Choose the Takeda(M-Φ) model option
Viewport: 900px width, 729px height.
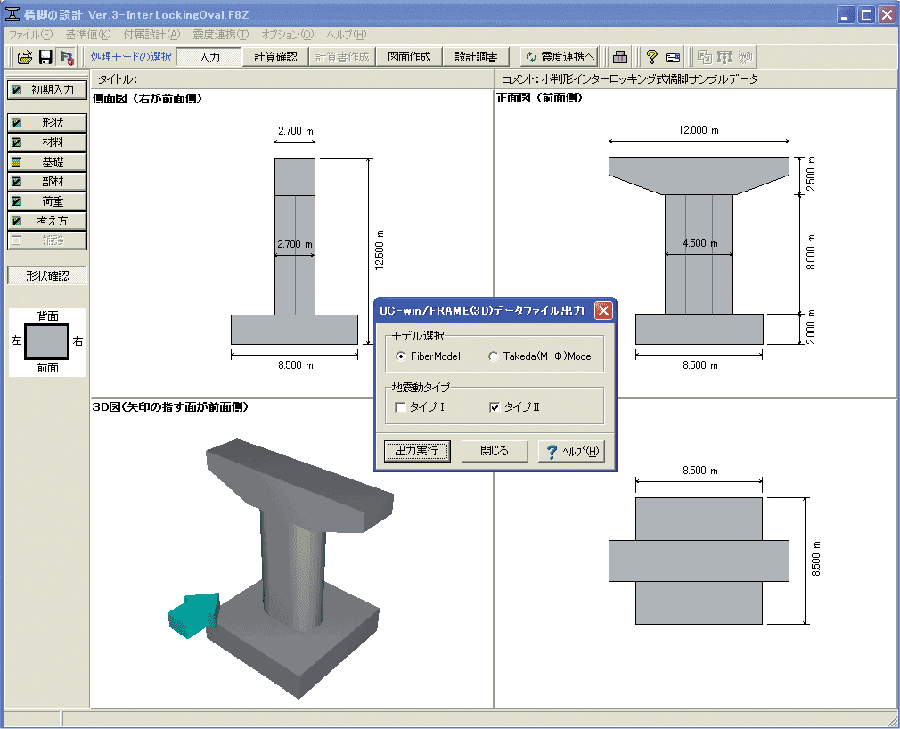pyautogui.click(x=493, y=356)
